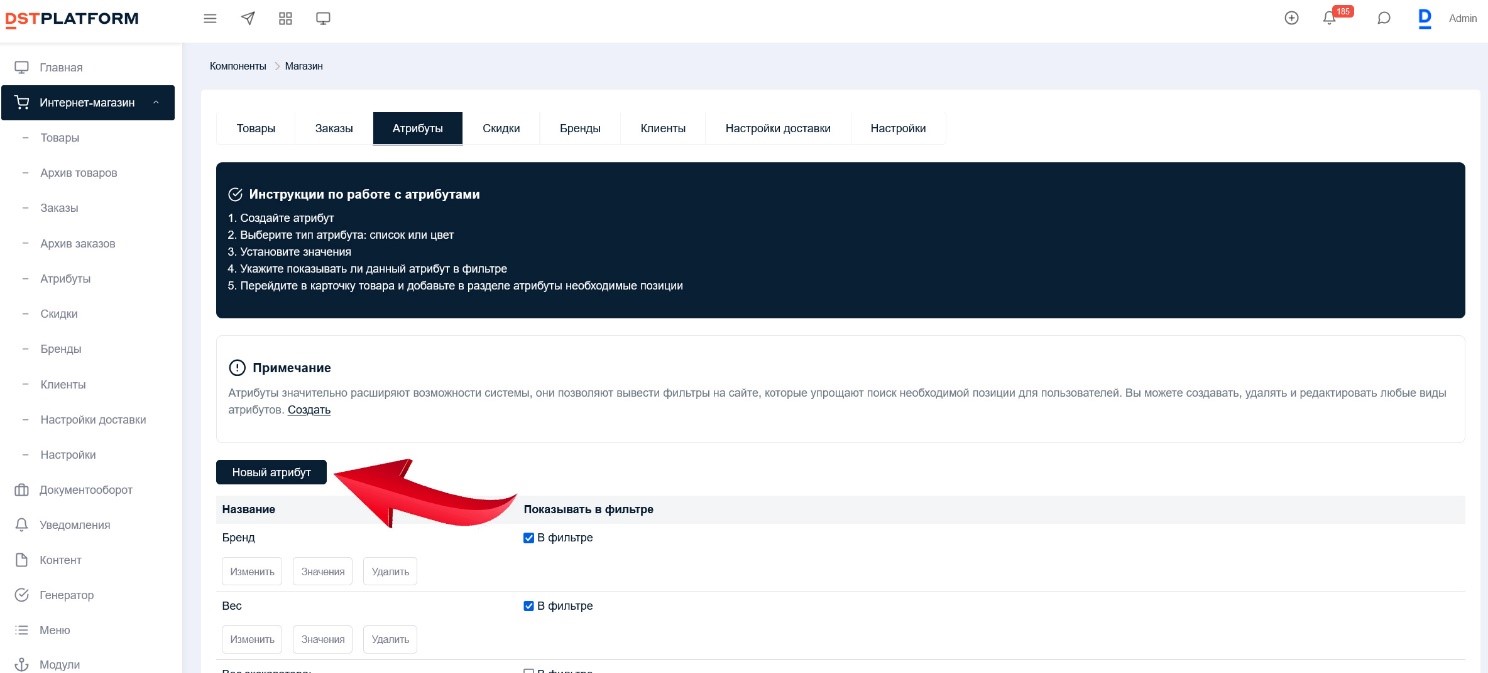Click 'Значения' button for Бренд attribute
The width and height of the screenshot is (1488, 673).
coord(322,571)
